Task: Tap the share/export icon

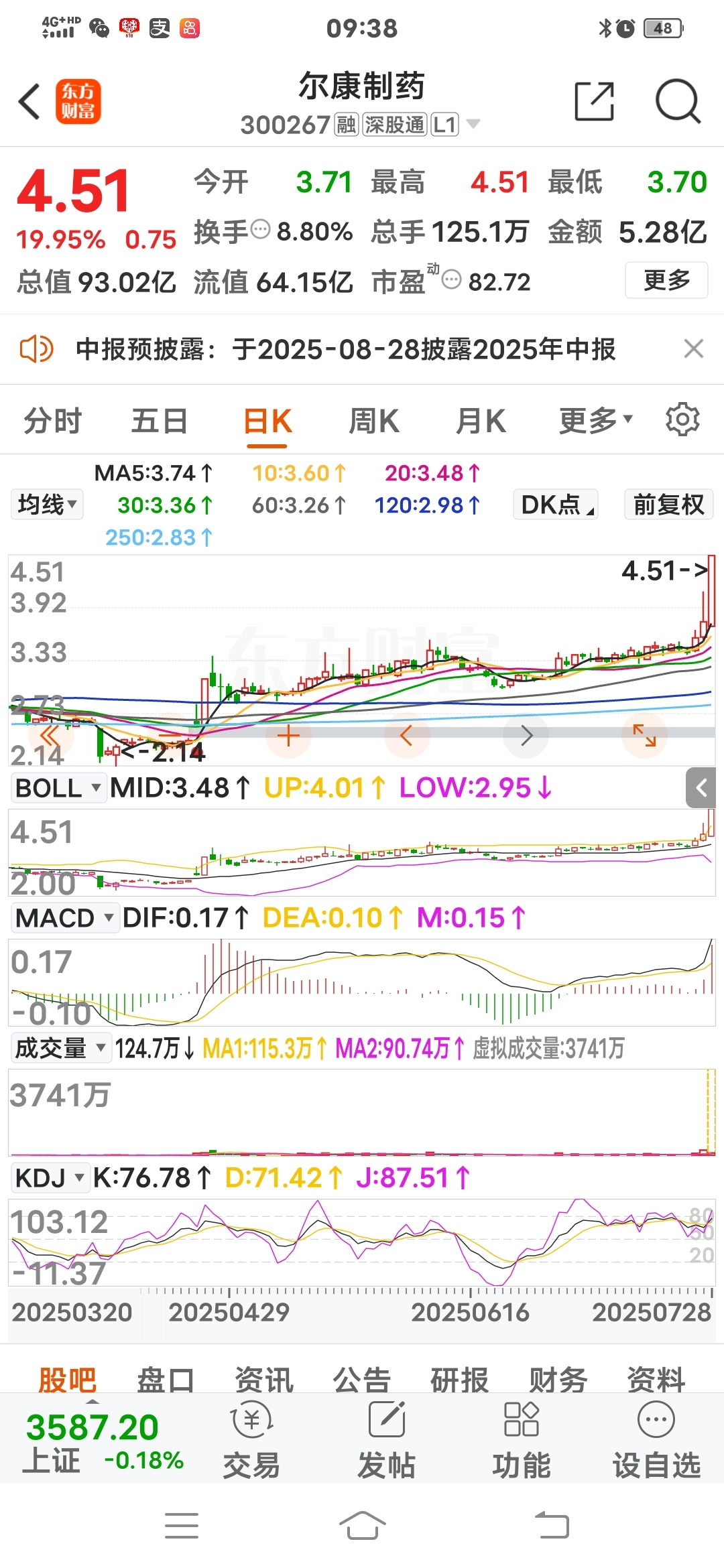Action: [595, 102]
